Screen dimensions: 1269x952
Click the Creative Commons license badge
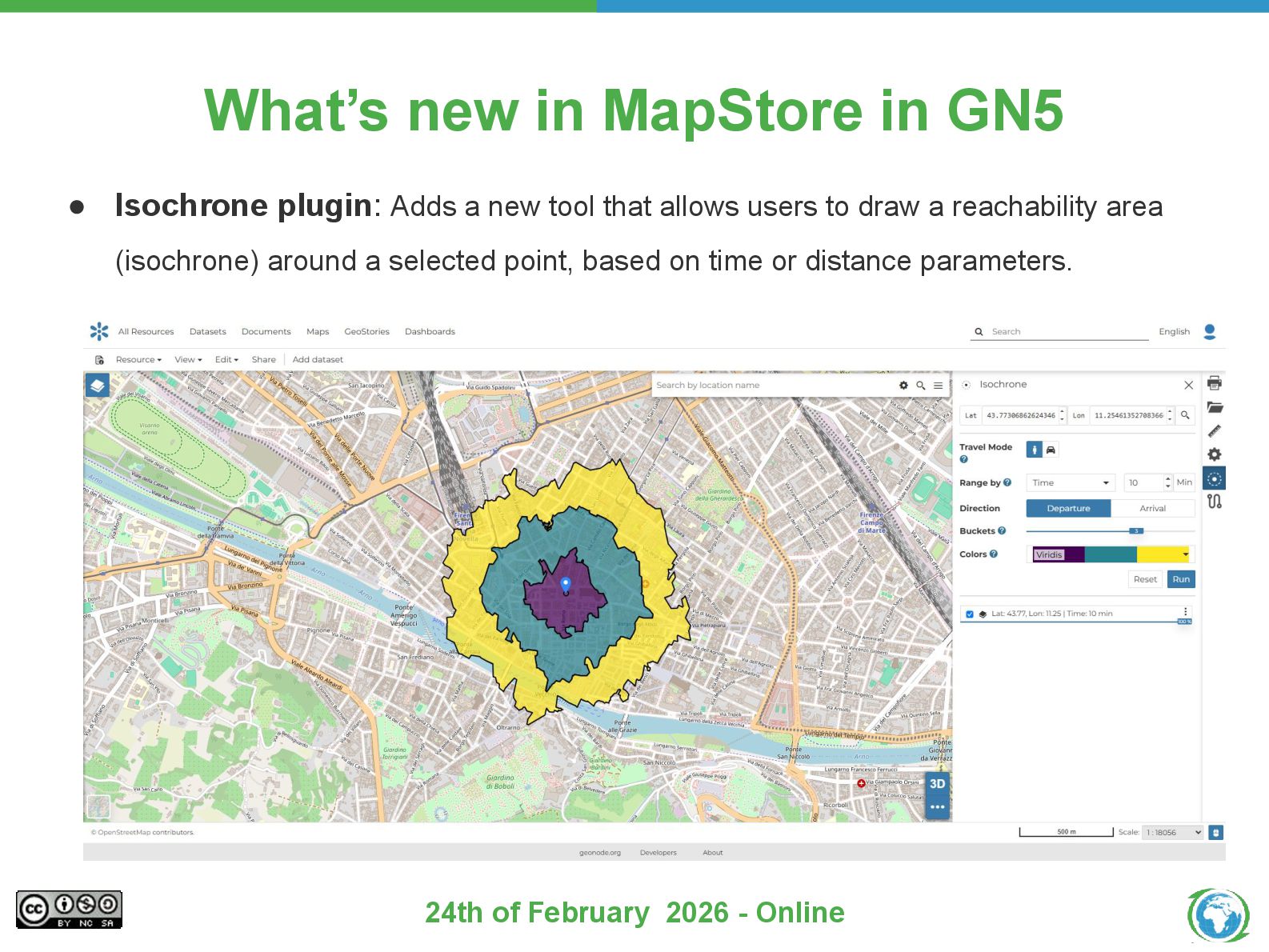point(69,910)
